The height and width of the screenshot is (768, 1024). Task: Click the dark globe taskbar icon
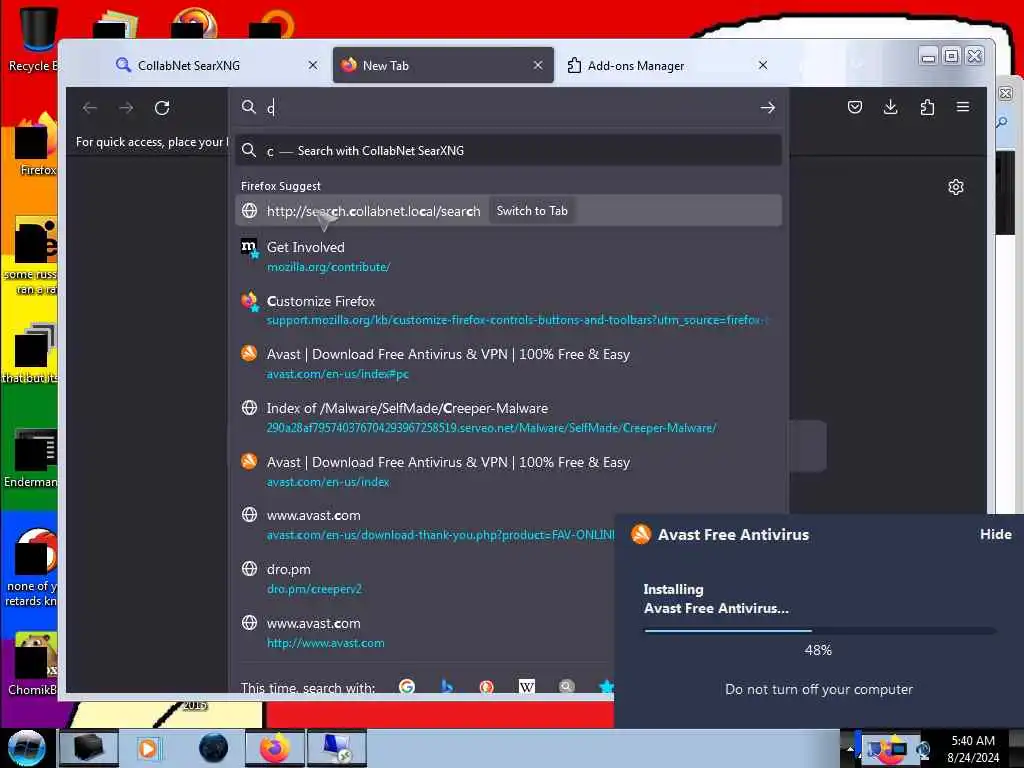213,748
